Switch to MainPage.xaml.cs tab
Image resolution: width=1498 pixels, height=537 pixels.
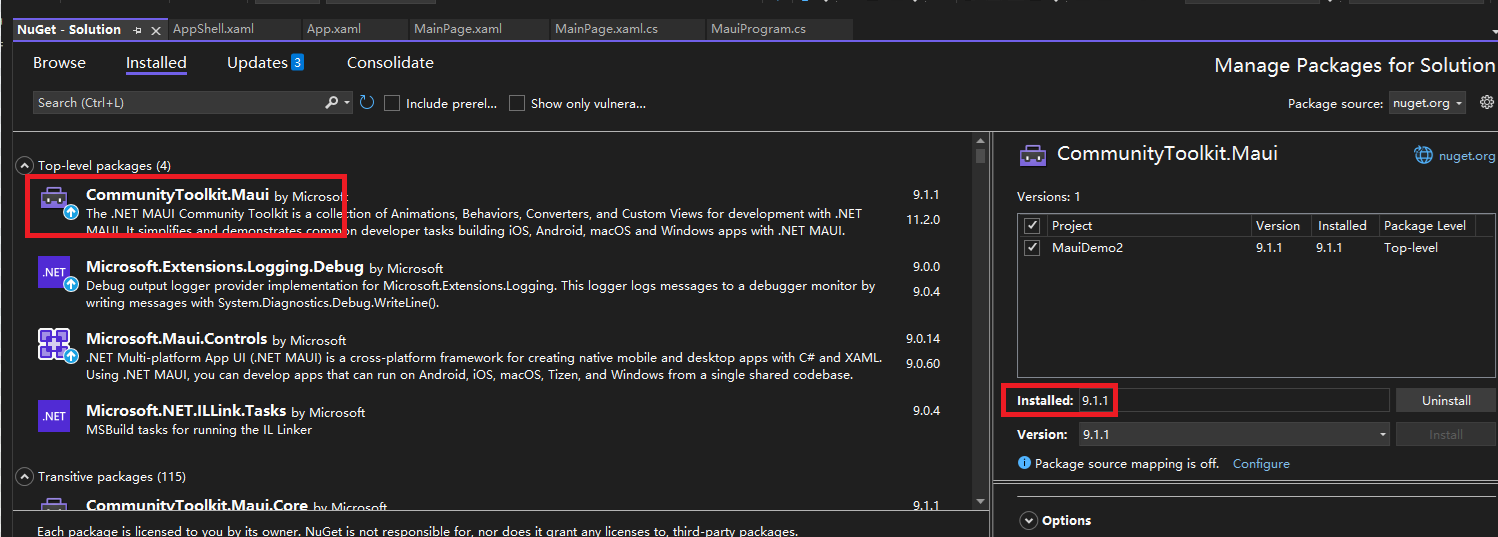click(x=606, y=29)
